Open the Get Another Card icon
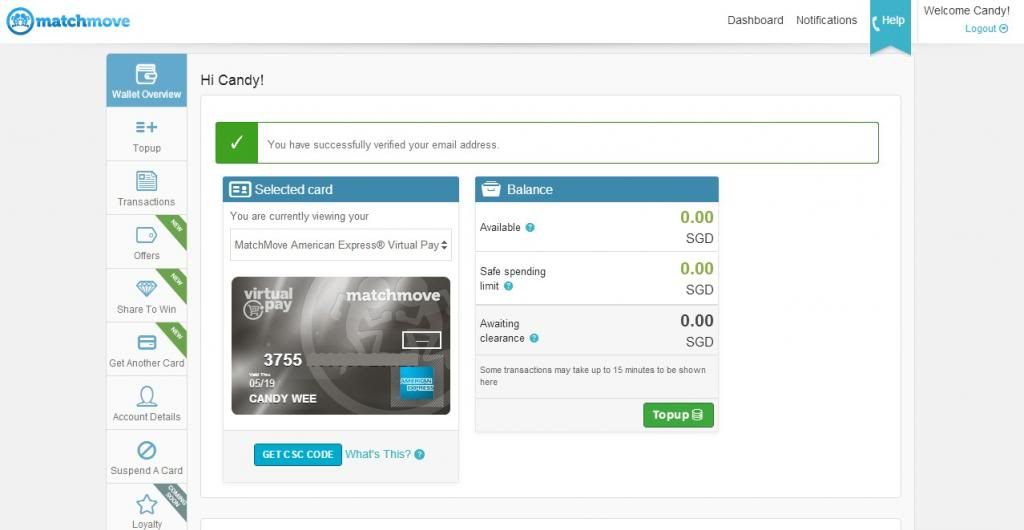1024x530 pixels. 147,343
